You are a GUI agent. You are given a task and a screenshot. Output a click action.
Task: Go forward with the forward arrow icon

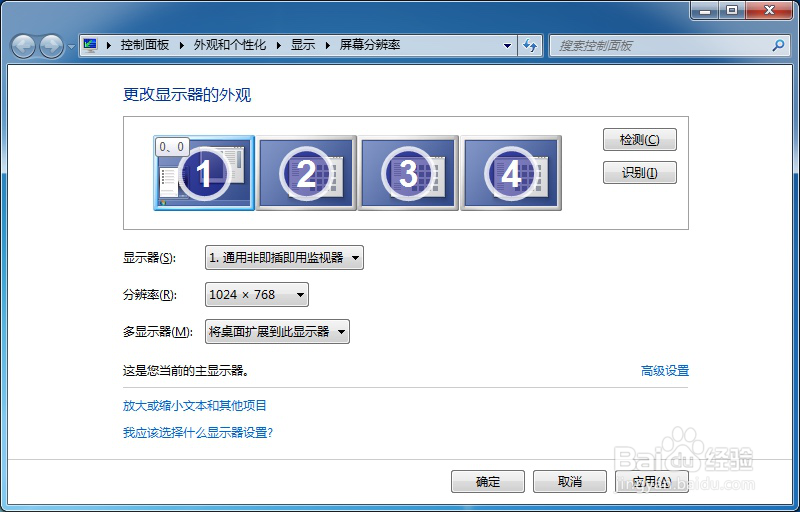click(51, 46)
